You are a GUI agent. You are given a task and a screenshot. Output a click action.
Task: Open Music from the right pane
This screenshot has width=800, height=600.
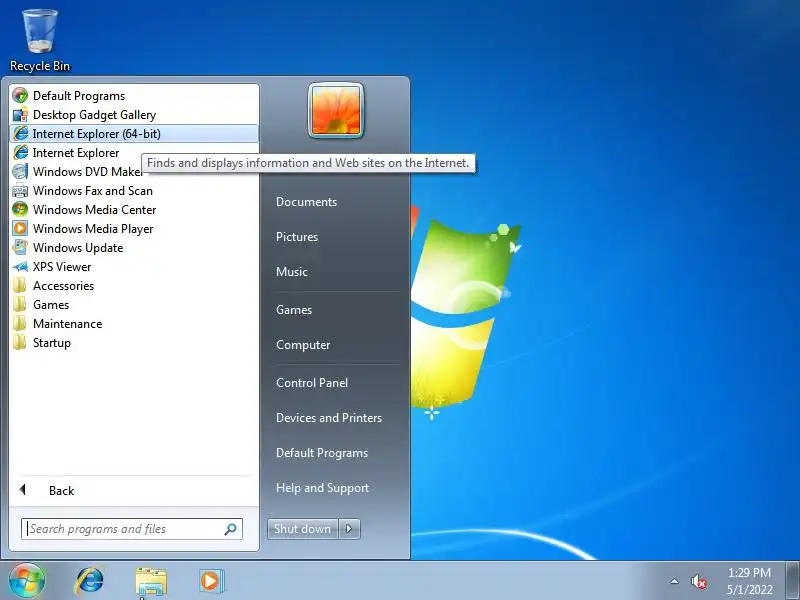(292, 271)
